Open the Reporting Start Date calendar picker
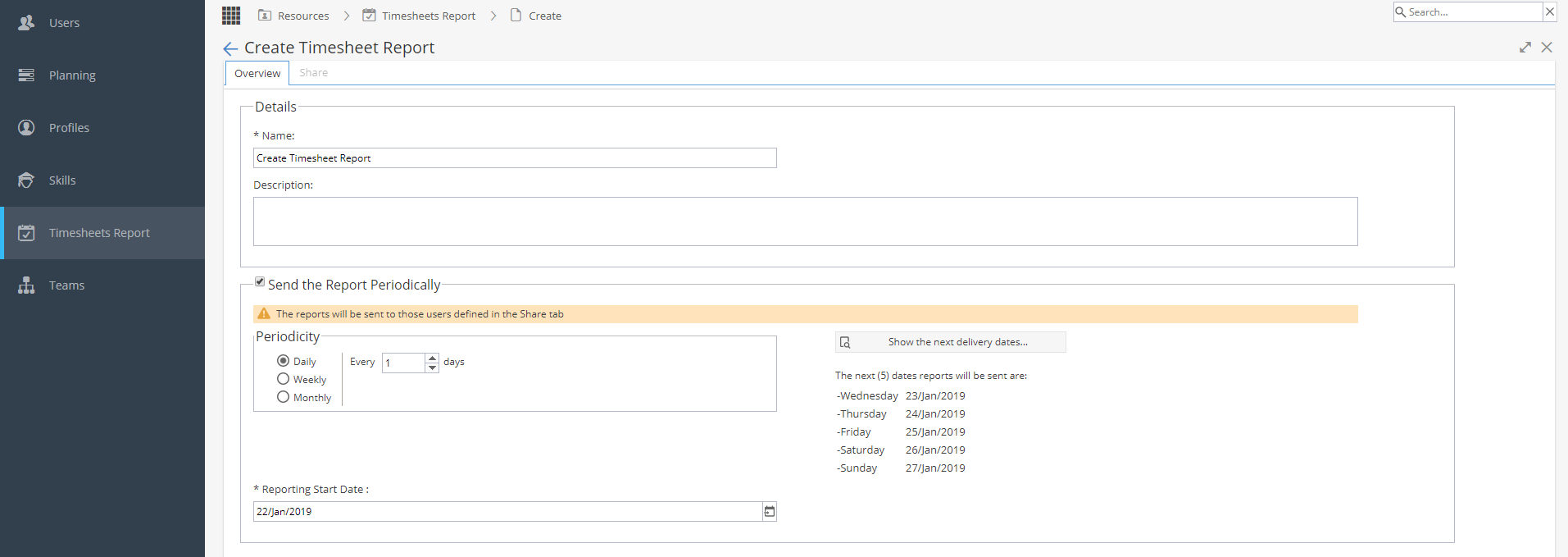 [770, 512]
